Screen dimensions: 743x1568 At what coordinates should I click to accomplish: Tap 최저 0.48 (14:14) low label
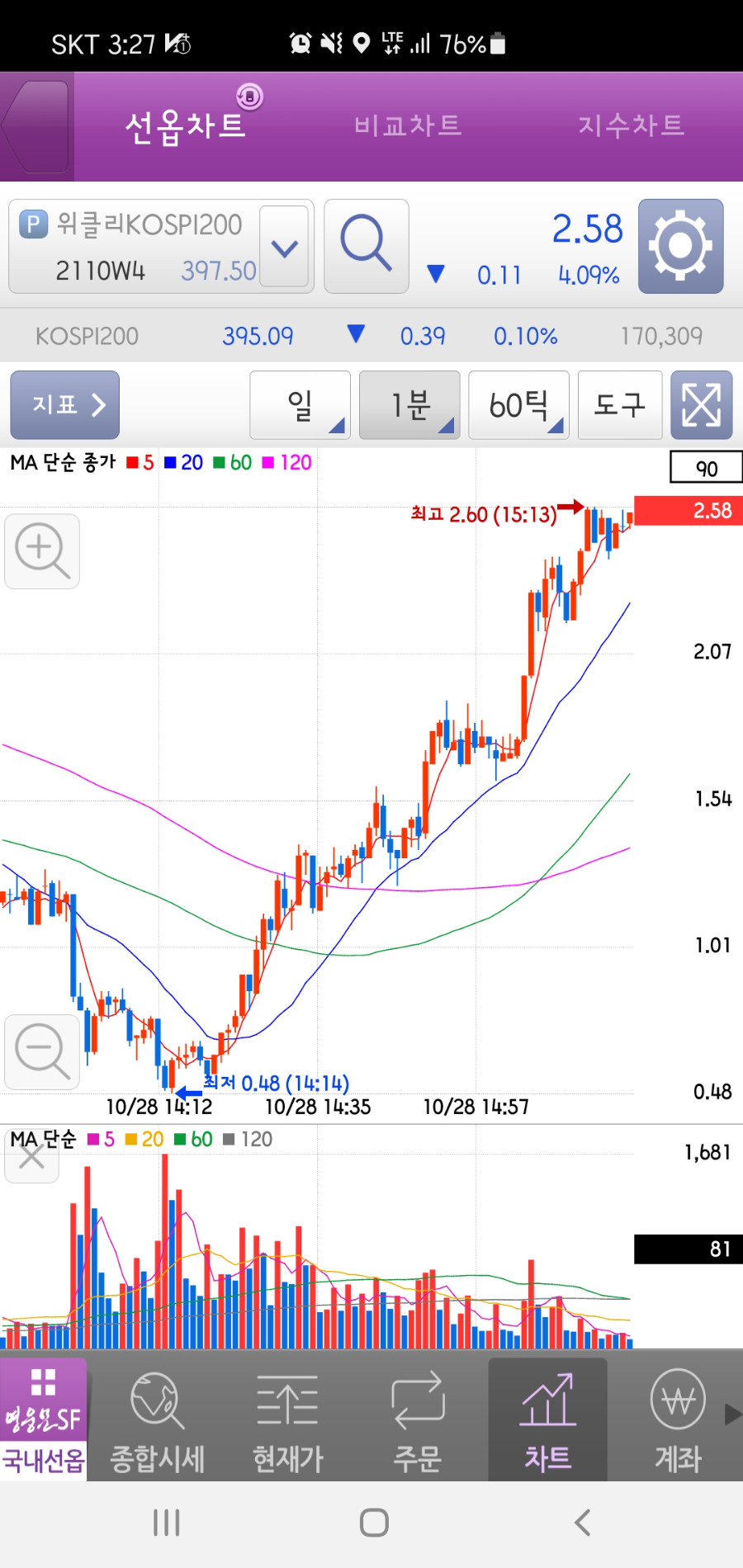pyautogui.click(x=277, y=1083)
